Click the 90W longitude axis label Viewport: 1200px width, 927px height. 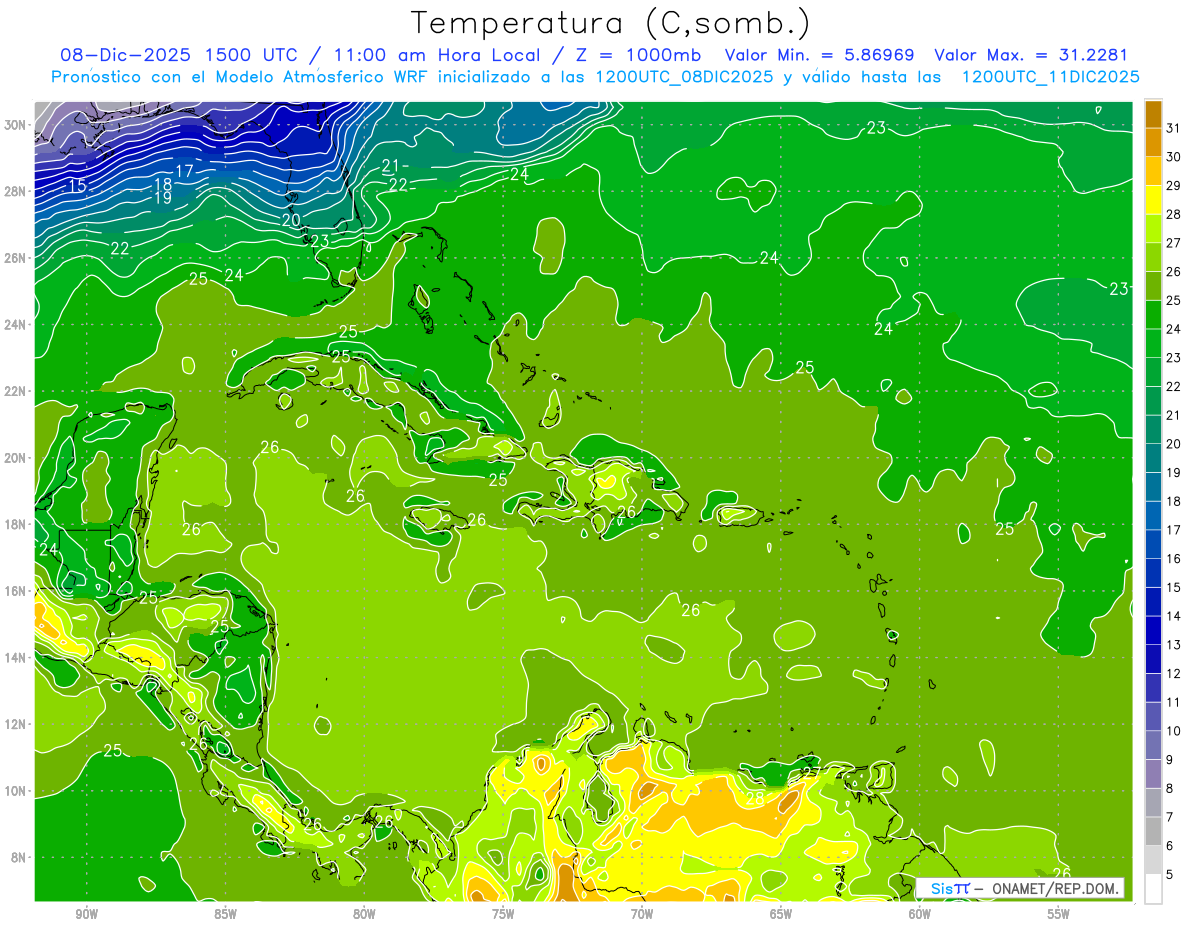point(86,914)
